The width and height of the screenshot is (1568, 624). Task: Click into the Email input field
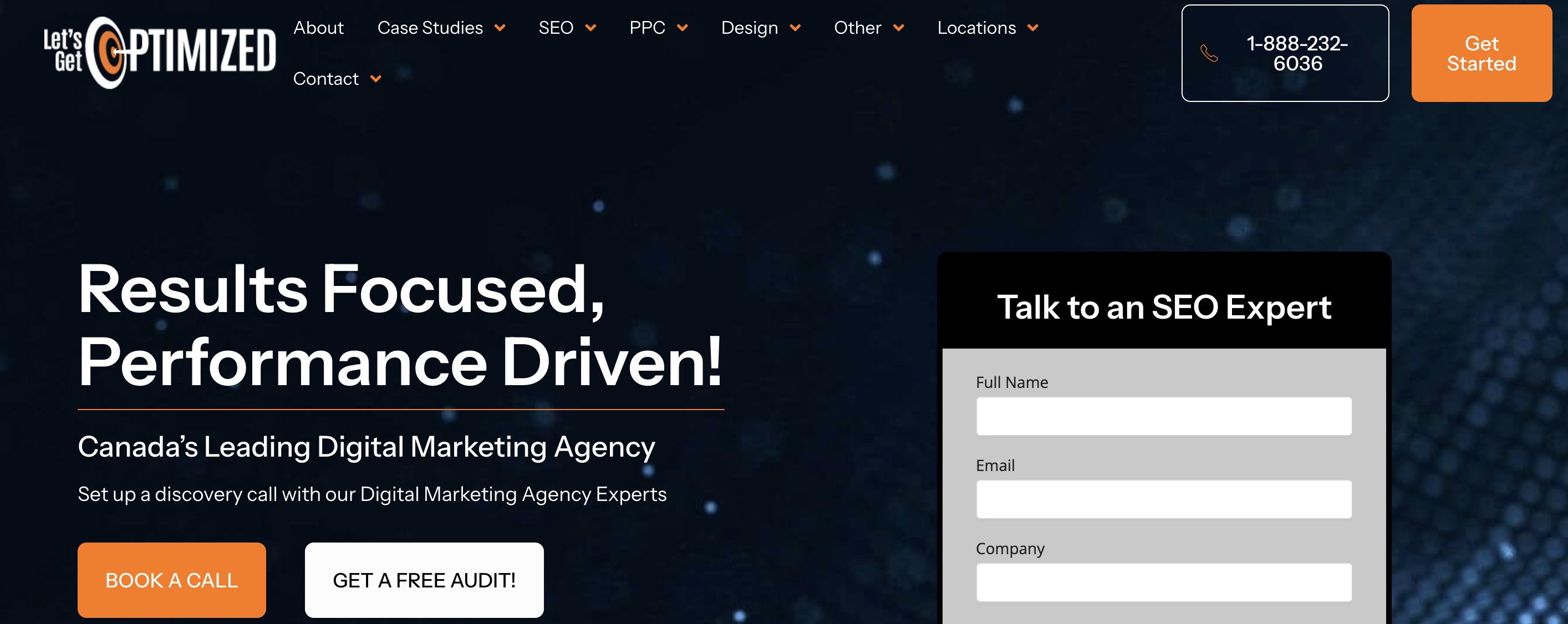click(x=1163, y=499)
